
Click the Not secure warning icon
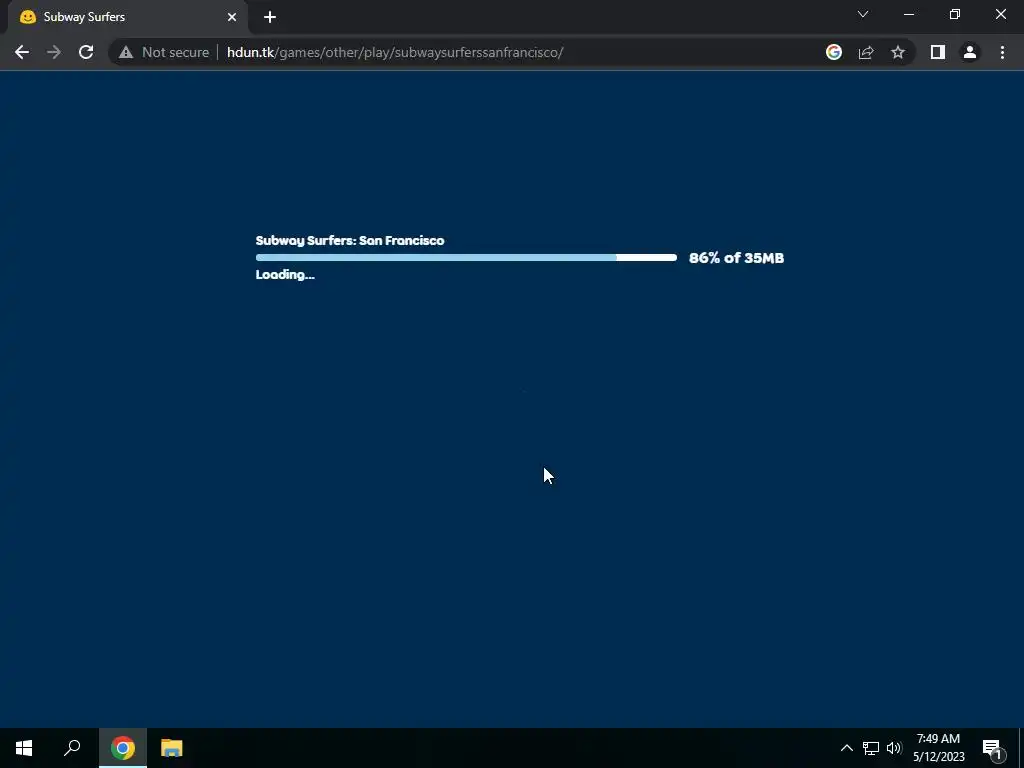click(125, 52)
